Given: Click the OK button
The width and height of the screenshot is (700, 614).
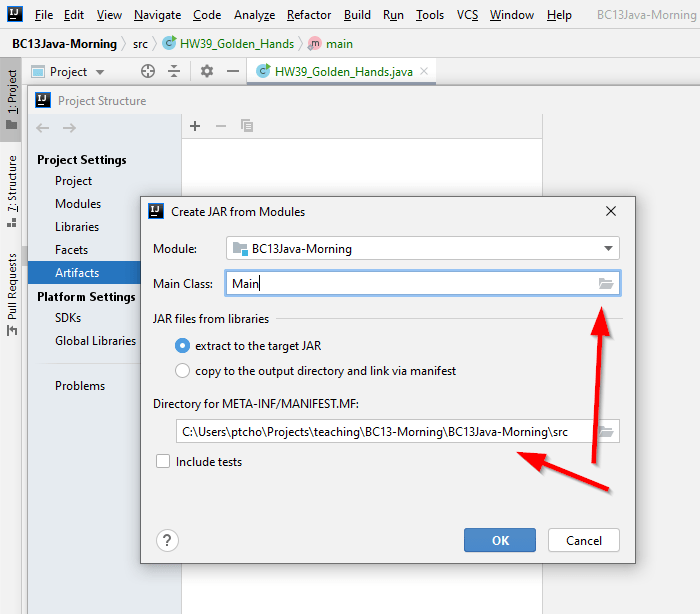Looking at the screenshot, I should pyautogui.click(x=500, y=540).
